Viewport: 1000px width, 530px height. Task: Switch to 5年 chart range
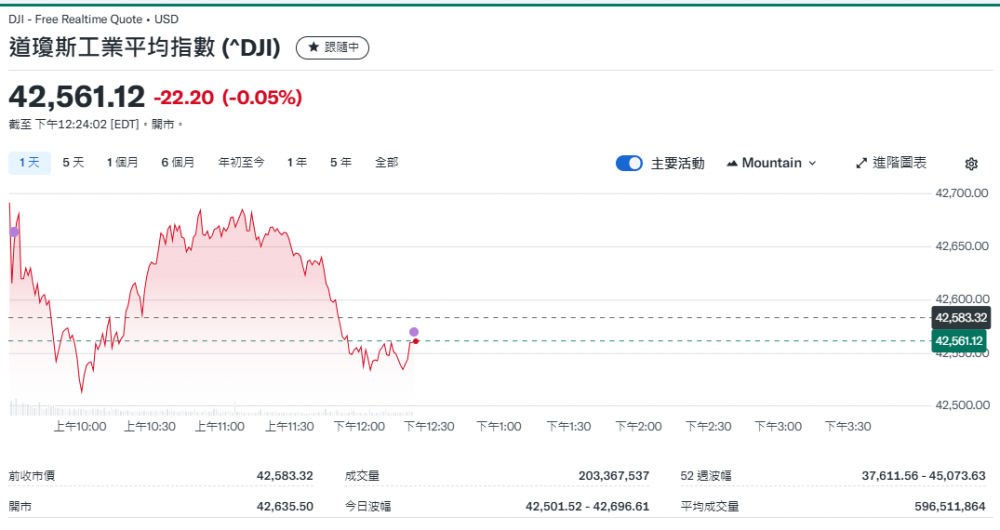(x=341, y=162)
